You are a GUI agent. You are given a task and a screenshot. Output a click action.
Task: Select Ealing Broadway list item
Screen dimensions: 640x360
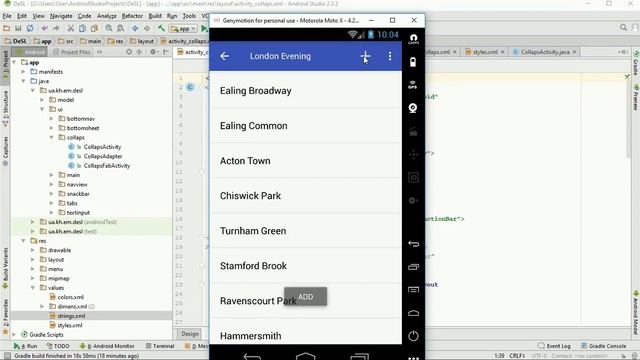(x=305, y=91)
